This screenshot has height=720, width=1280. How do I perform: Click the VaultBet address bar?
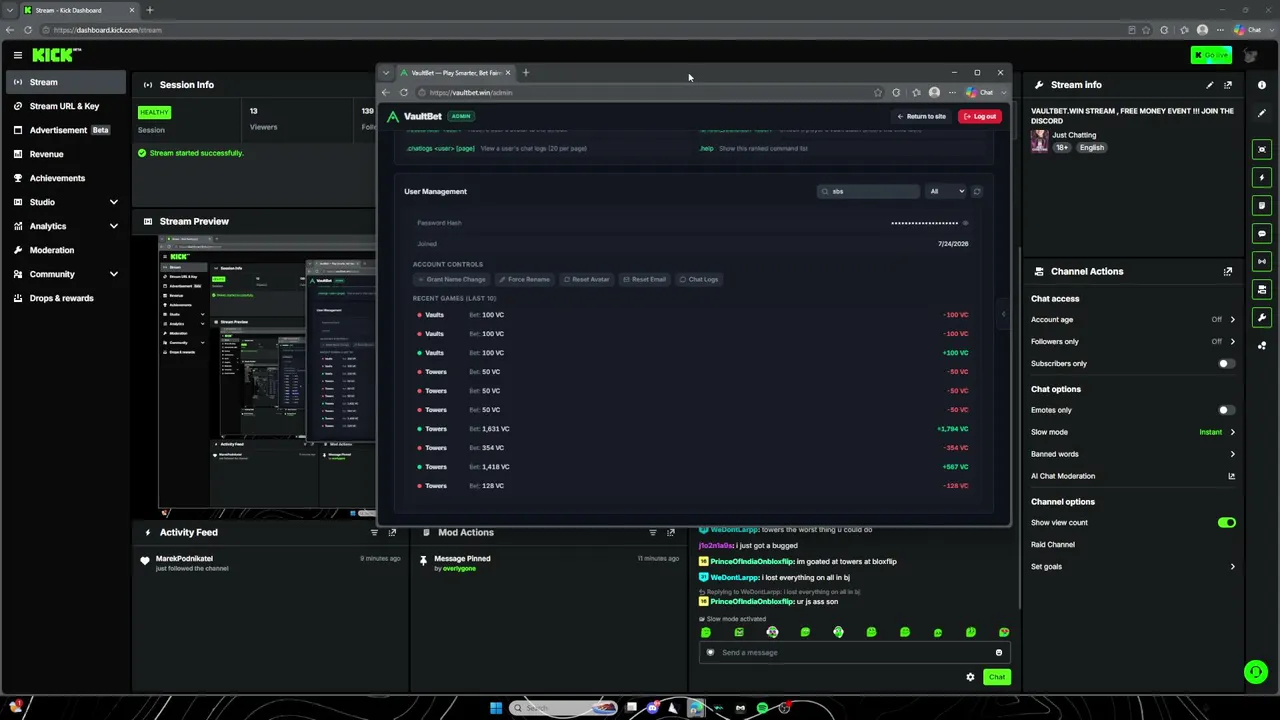(648, 92)
